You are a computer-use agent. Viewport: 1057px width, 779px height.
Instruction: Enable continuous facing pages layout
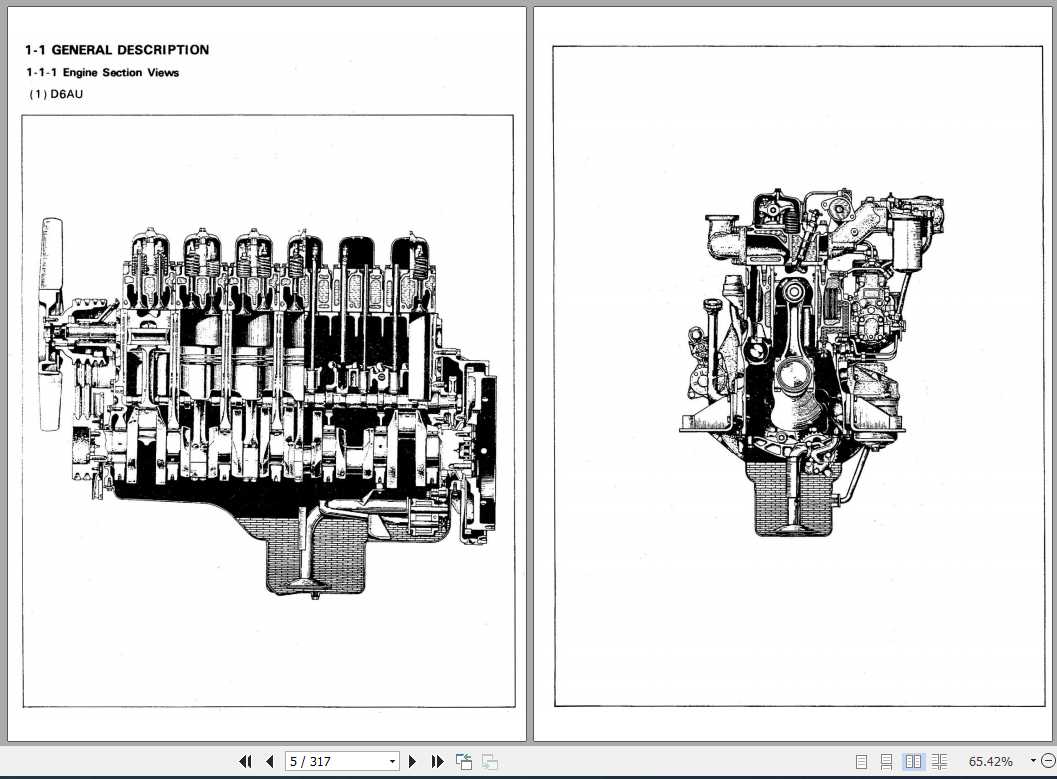[940, 761]
